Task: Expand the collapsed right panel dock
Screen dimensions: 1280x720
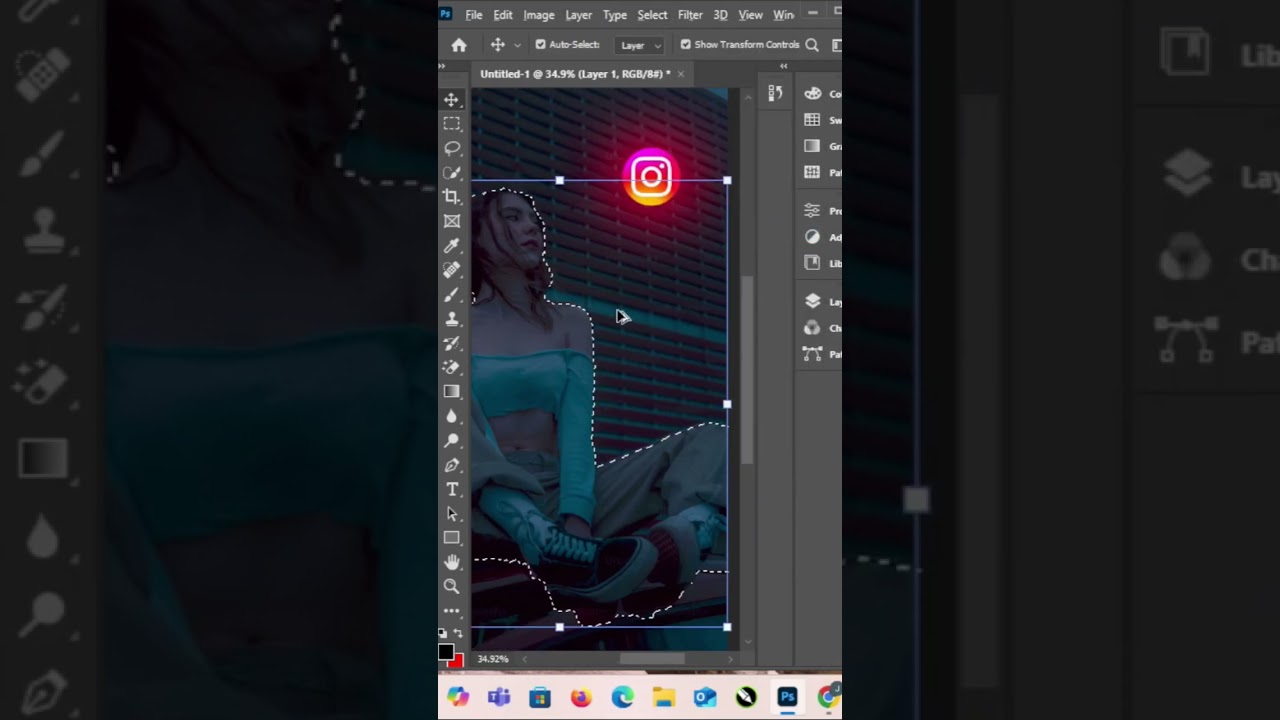Action: [x=784, y=66]
